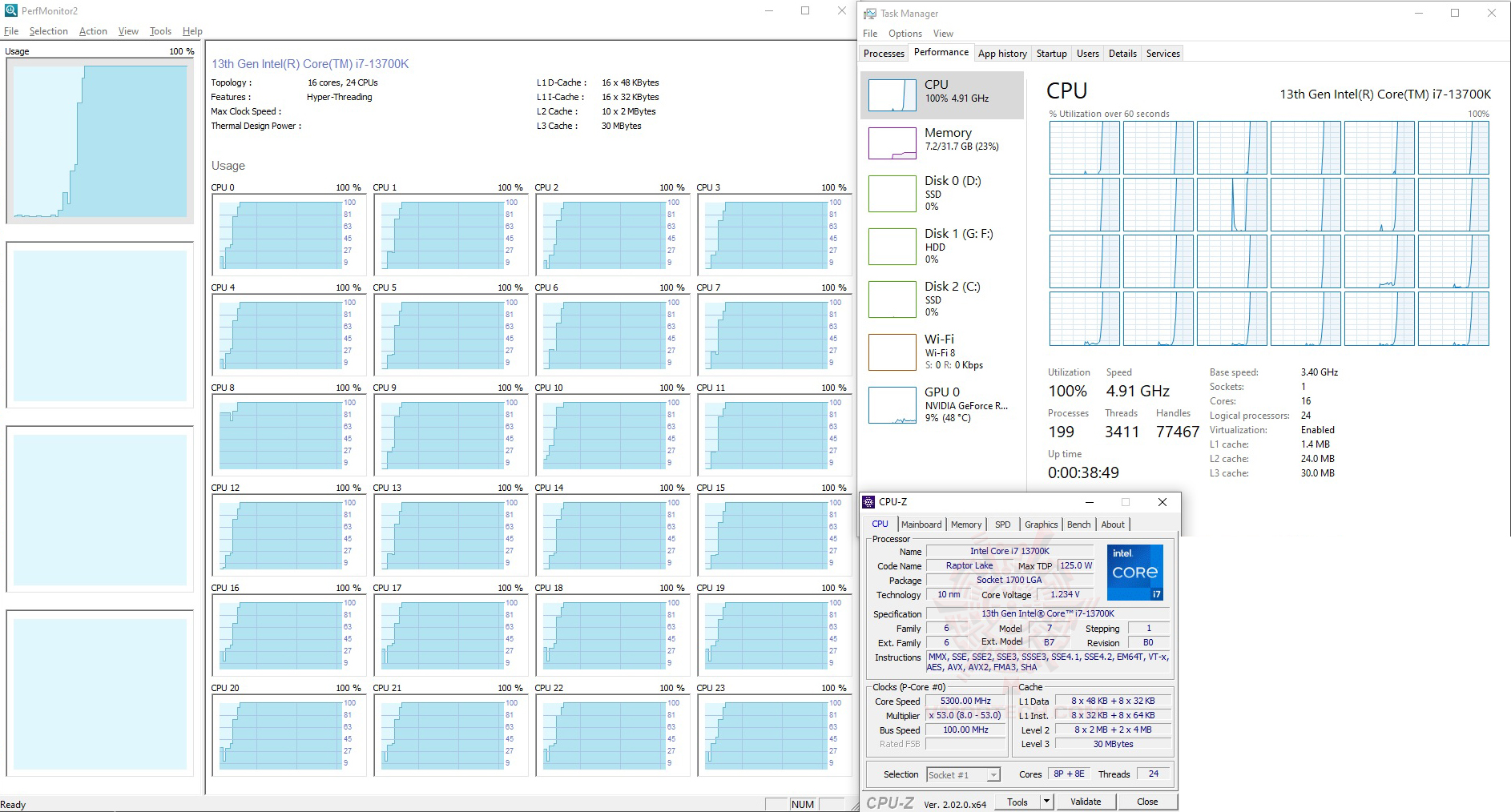The width and height of the screenshot is (1511, 812).
Task: Click the CPU 5 usage graph in PerfMonitor2
Action: tap(450, 335)
